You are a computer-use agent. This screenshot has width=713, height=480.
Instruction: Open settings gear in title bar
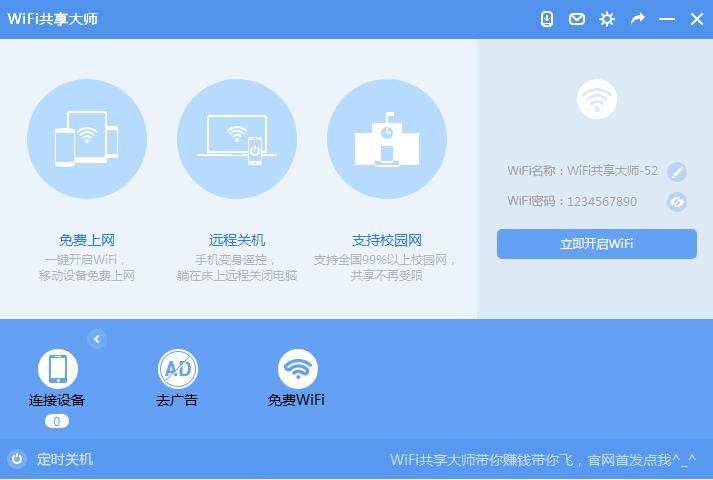pos(607,19)
